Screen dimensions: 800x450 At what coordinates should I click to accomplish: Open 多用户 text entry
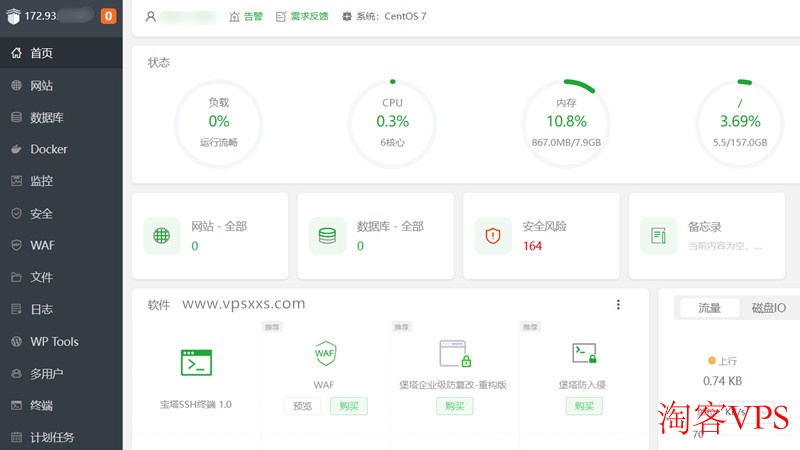pyautogui.click(x=46, y=373)
